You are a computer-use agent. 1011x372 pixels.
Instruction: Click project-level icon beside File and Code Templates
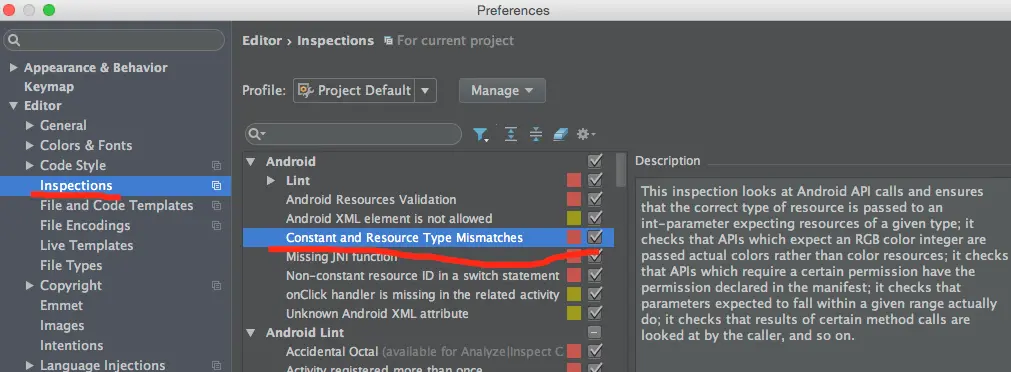pos(217,206)
